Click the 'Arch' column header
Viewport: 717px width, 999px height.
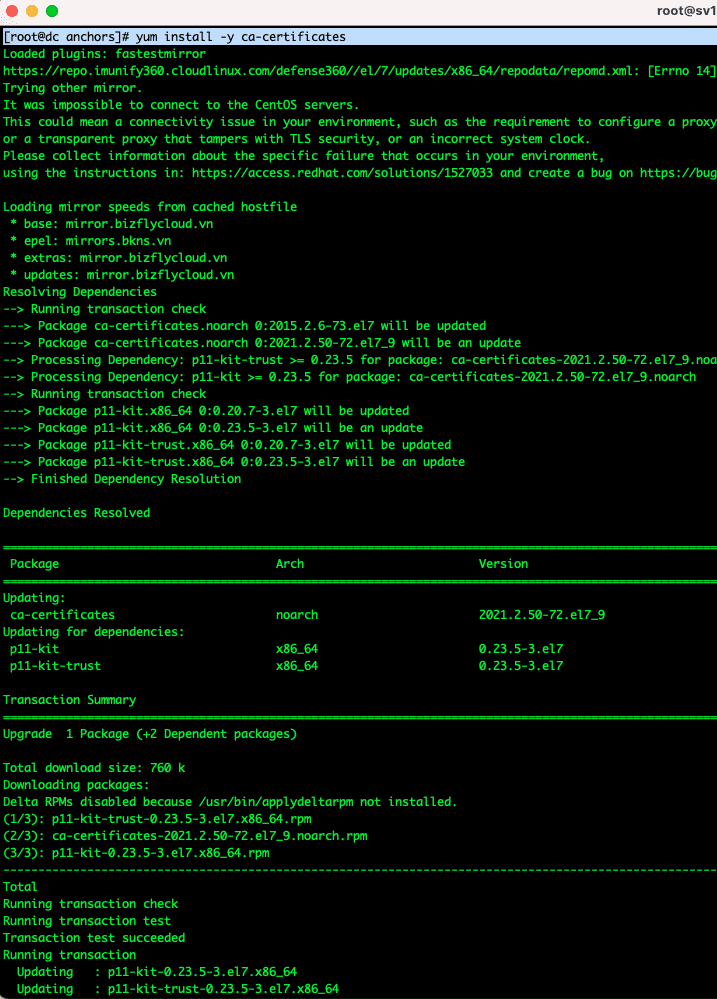point(289,564)
